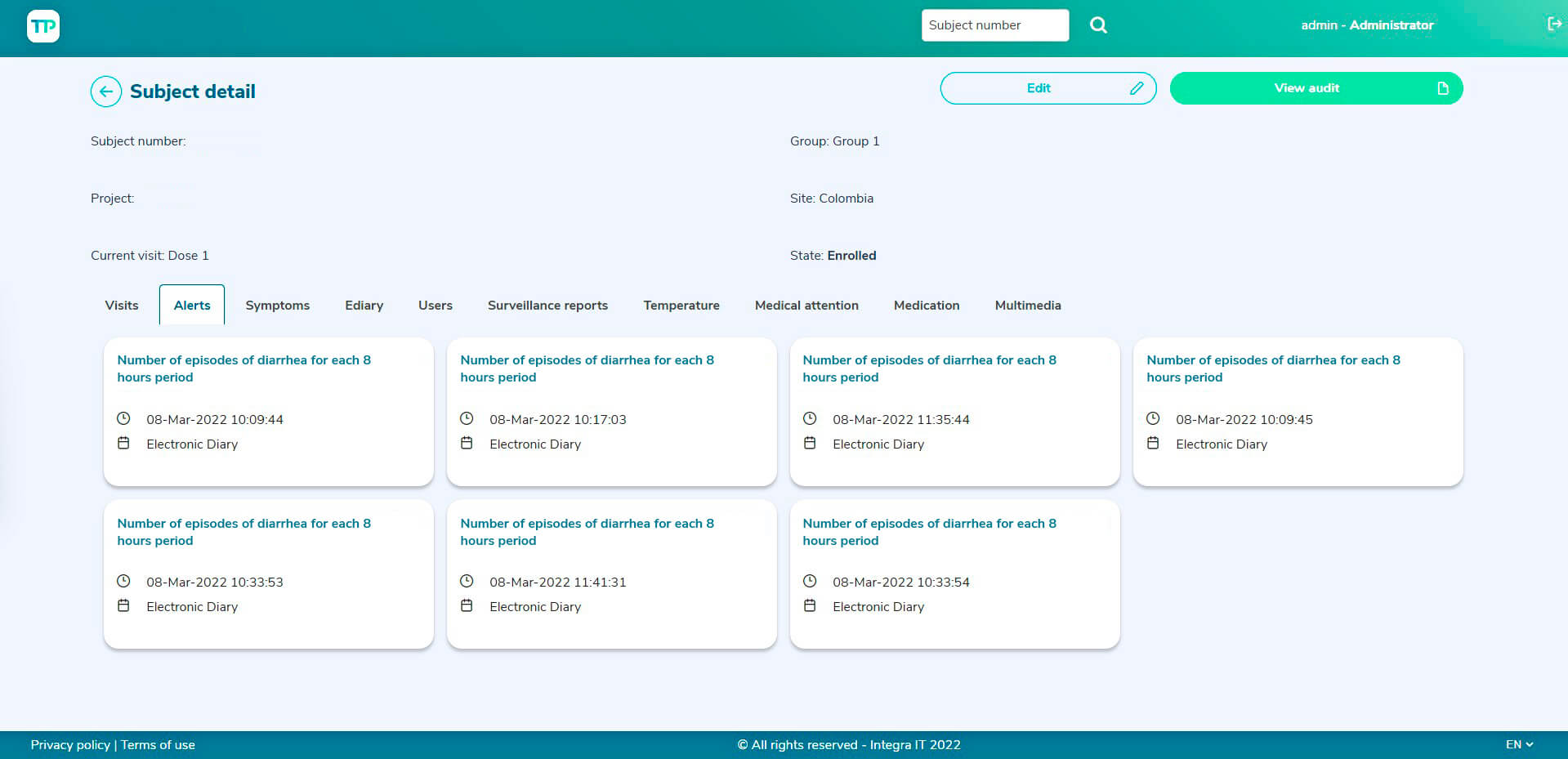Click the pencil icon on Edit button

click(1136, 88)
